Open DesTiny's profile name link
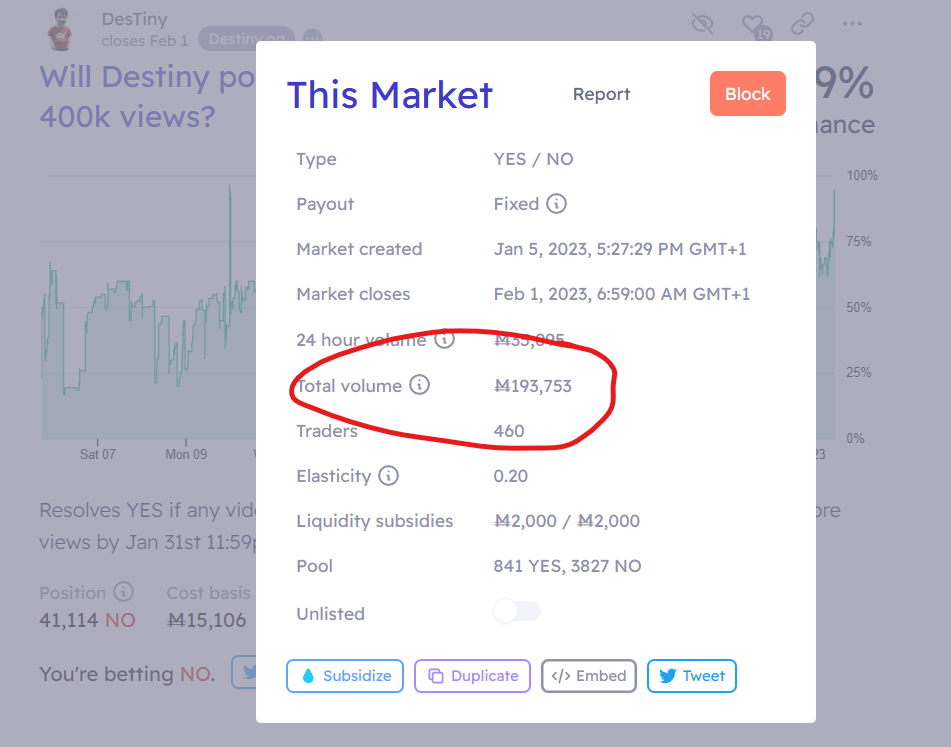The height and width of the screenshot is (747, 951). point(135,19)
